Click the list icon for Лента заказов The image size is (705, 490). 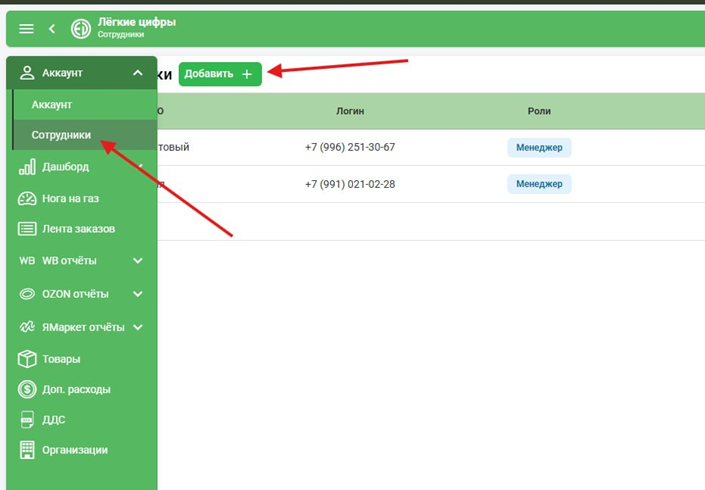pos(27,229)
